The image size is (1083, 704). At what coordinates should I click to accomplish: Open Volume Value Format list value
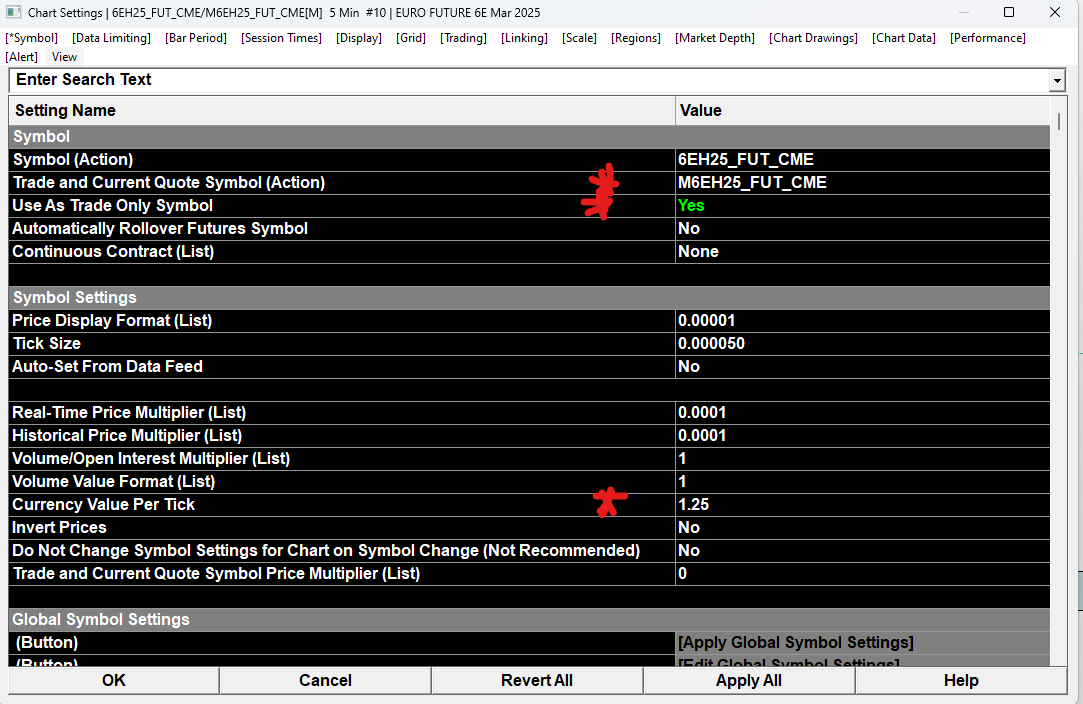tap(862, 482)
